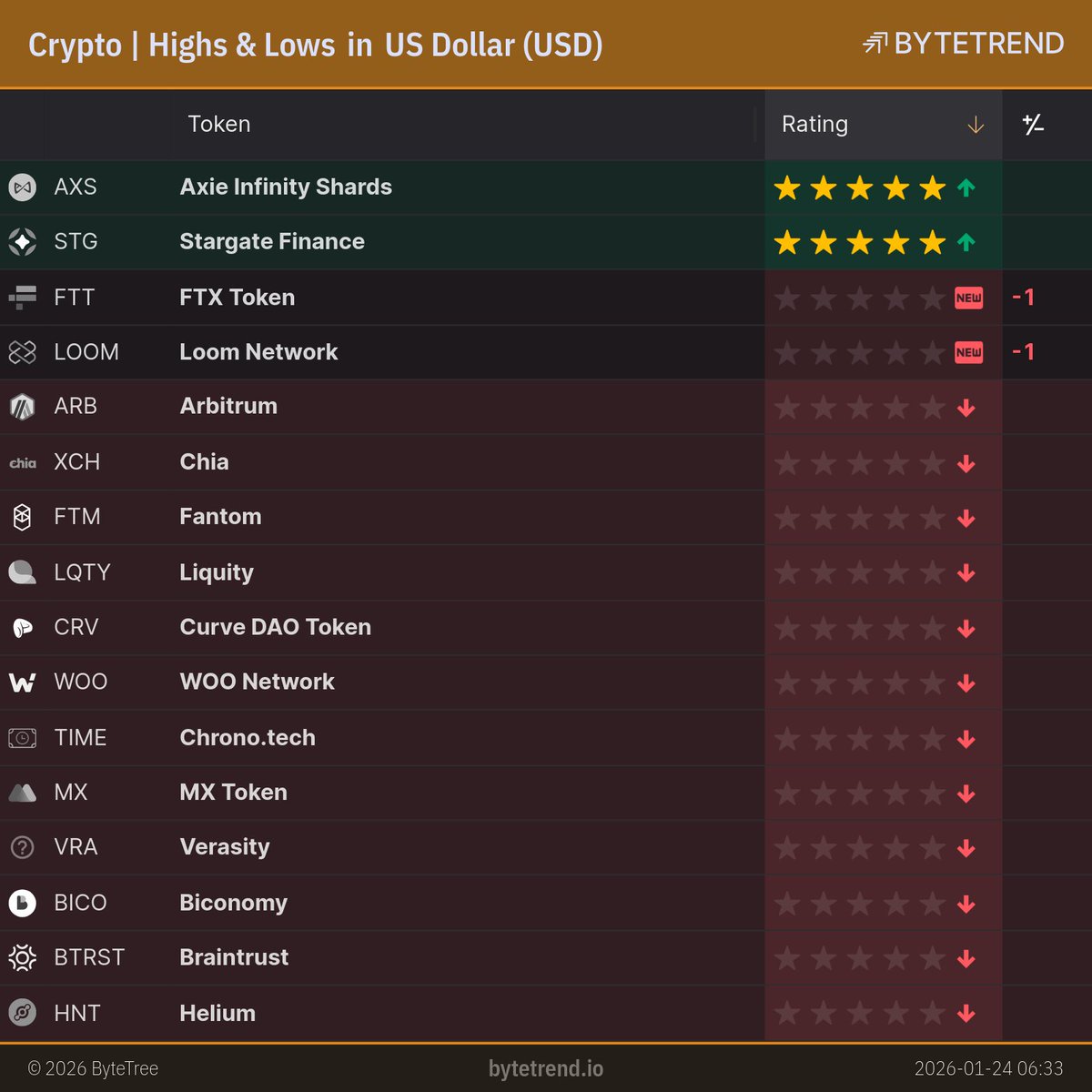Click the green up arrow for AXS

click(x=966, y=188)
